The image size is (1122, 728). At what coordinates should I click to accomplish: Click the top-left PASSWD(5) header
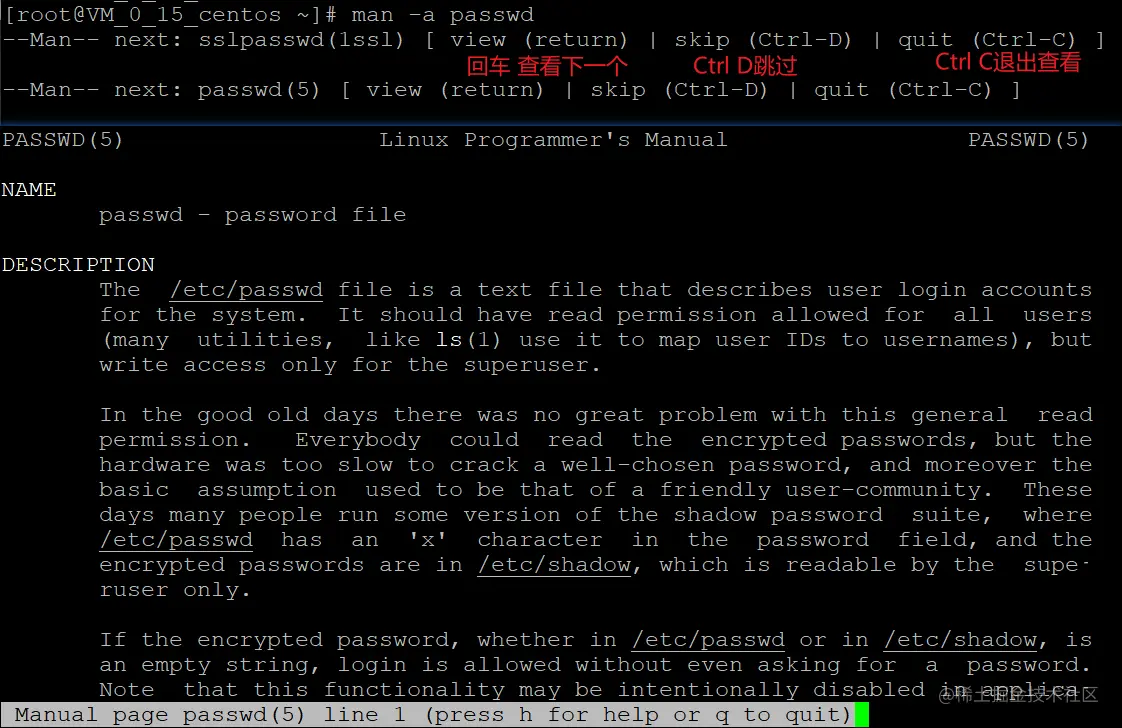click(x=62, y=140)
